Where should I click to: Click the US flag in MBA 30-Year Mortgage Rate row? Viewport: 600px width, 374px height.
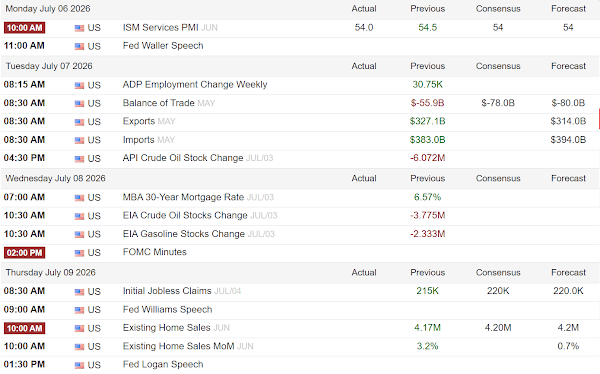click(79, 198)
